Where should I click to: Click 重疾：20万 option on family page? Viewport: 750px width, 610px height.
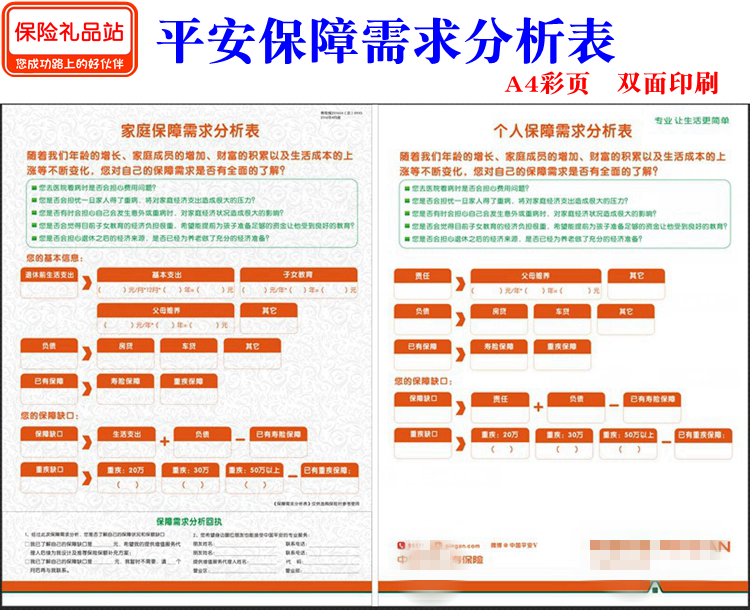[126, 478]
